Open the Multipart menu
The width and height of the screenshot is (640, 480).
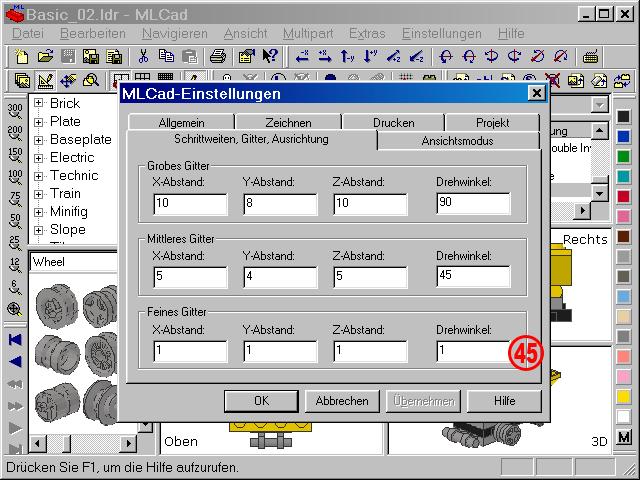tap(308, 33)
